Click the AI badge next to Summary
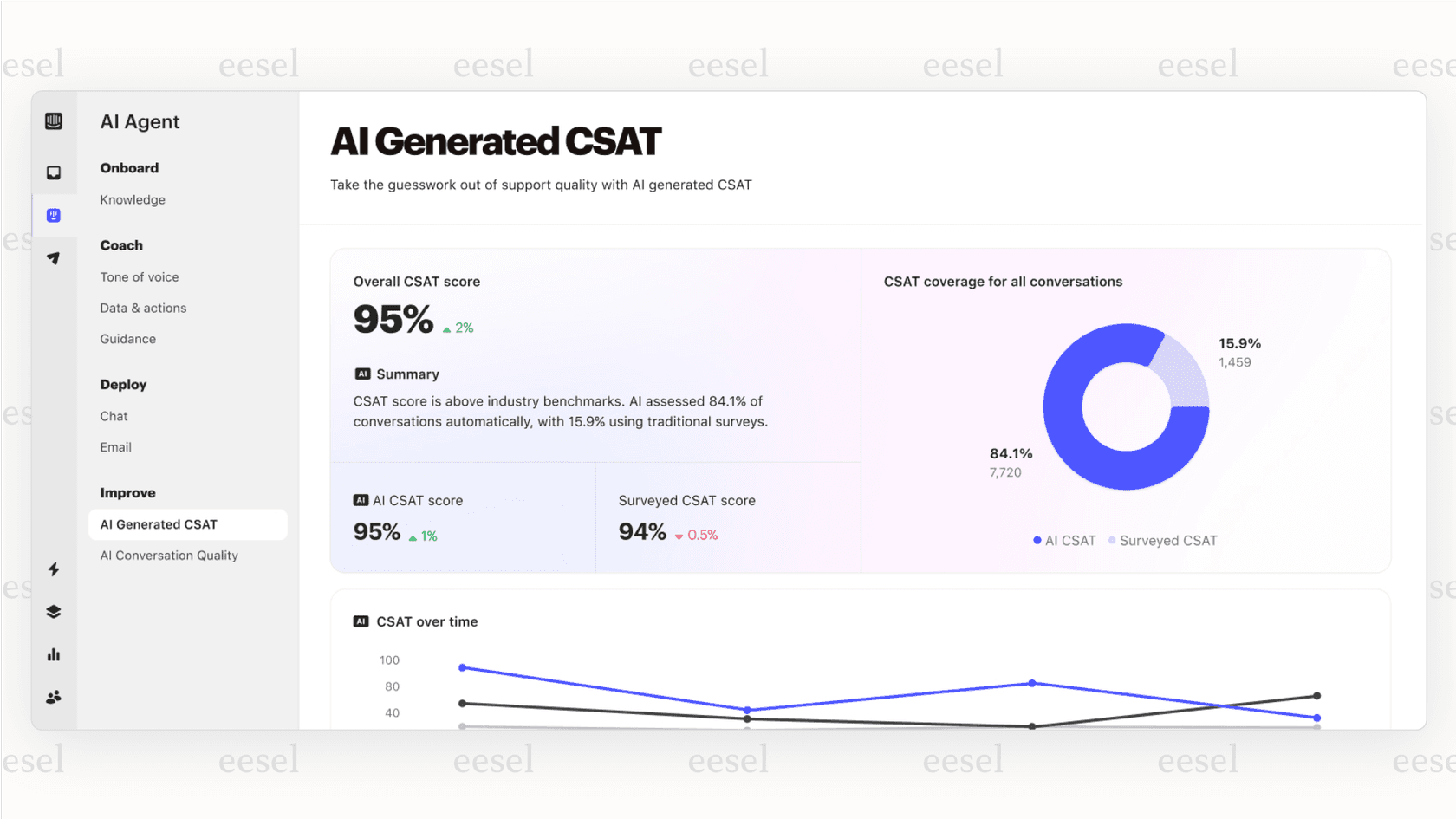The image size is (1456, 819). click(x=361, y=374)
